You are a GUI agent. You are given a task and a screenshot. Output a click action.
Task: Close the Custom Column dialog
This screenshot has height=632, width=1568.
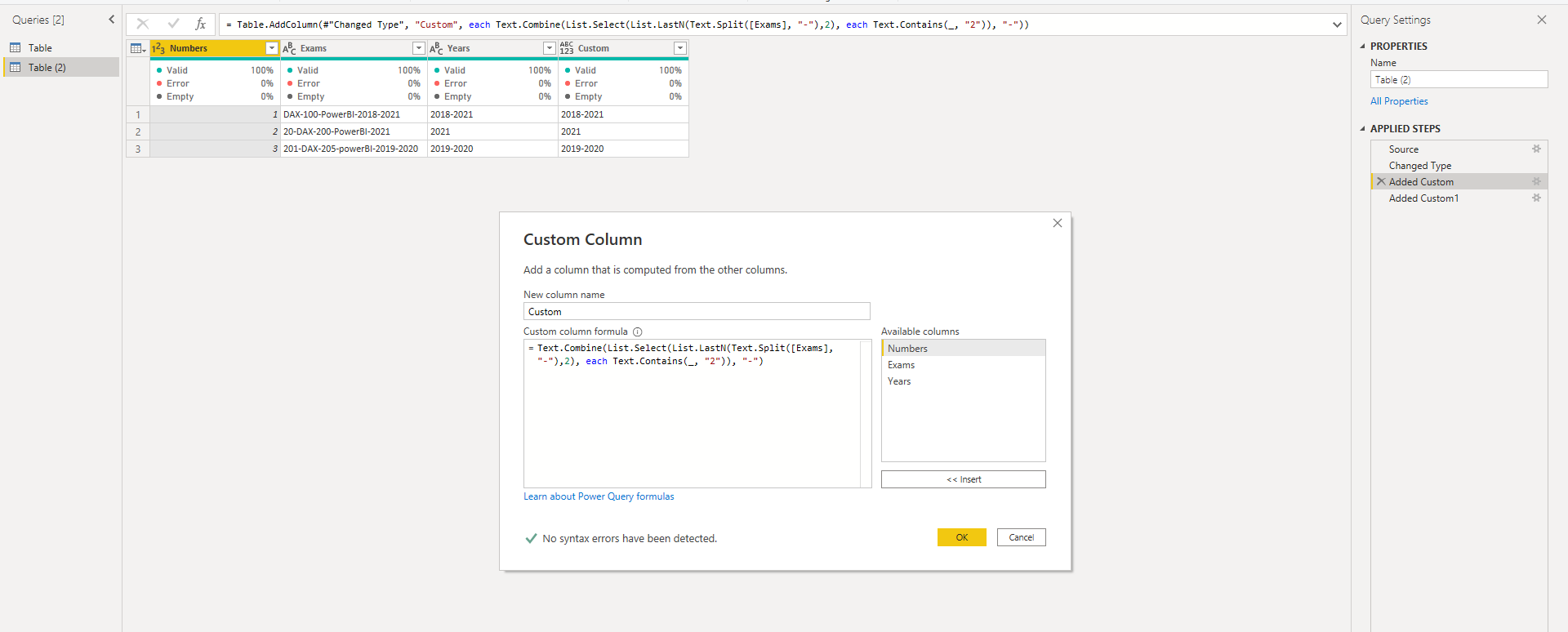(x=1058, y=223)
